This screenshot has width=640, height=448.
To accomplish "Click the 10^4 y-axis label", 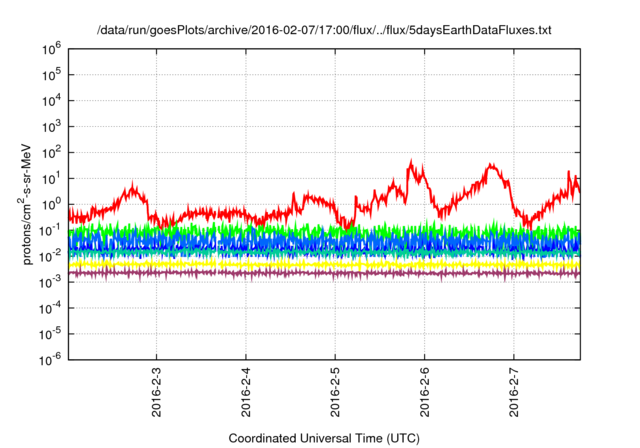I will (51, 101).
